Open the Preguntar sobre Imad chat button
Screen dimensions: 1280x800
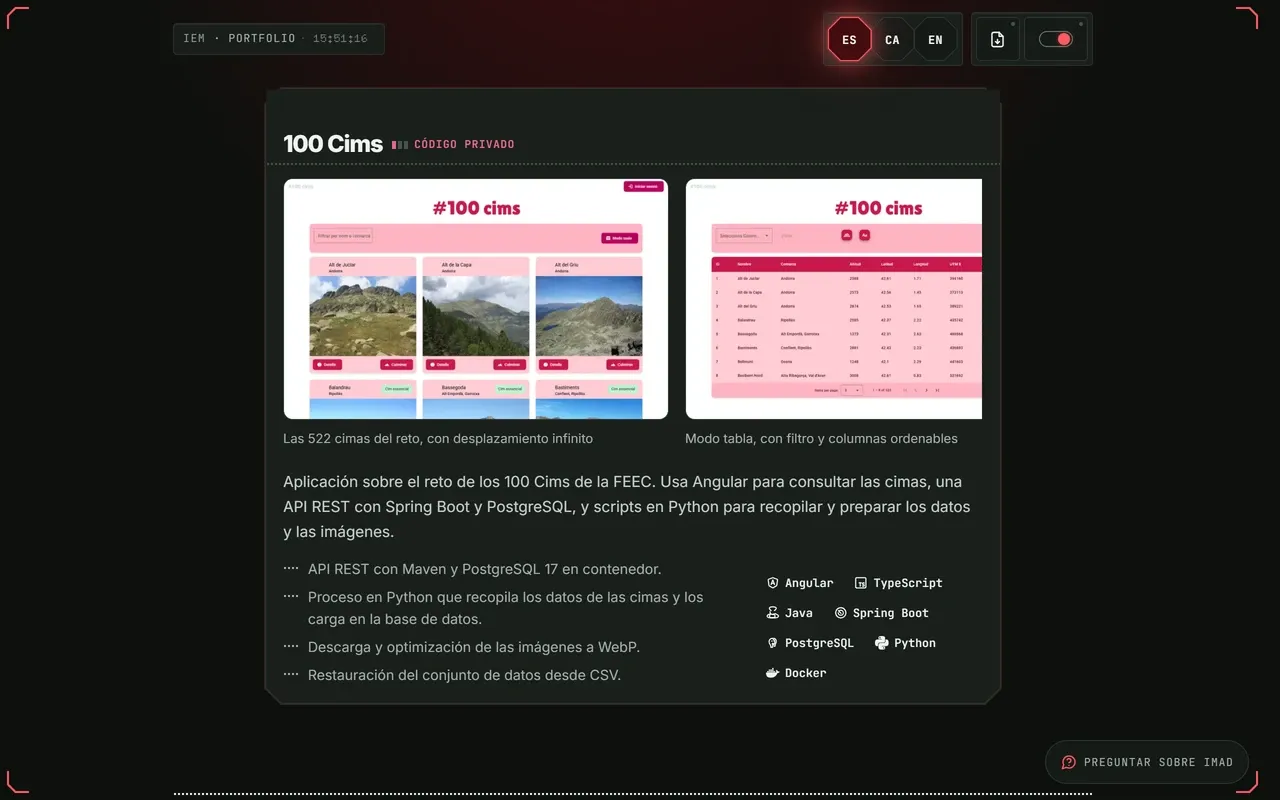coord(1147,762)
